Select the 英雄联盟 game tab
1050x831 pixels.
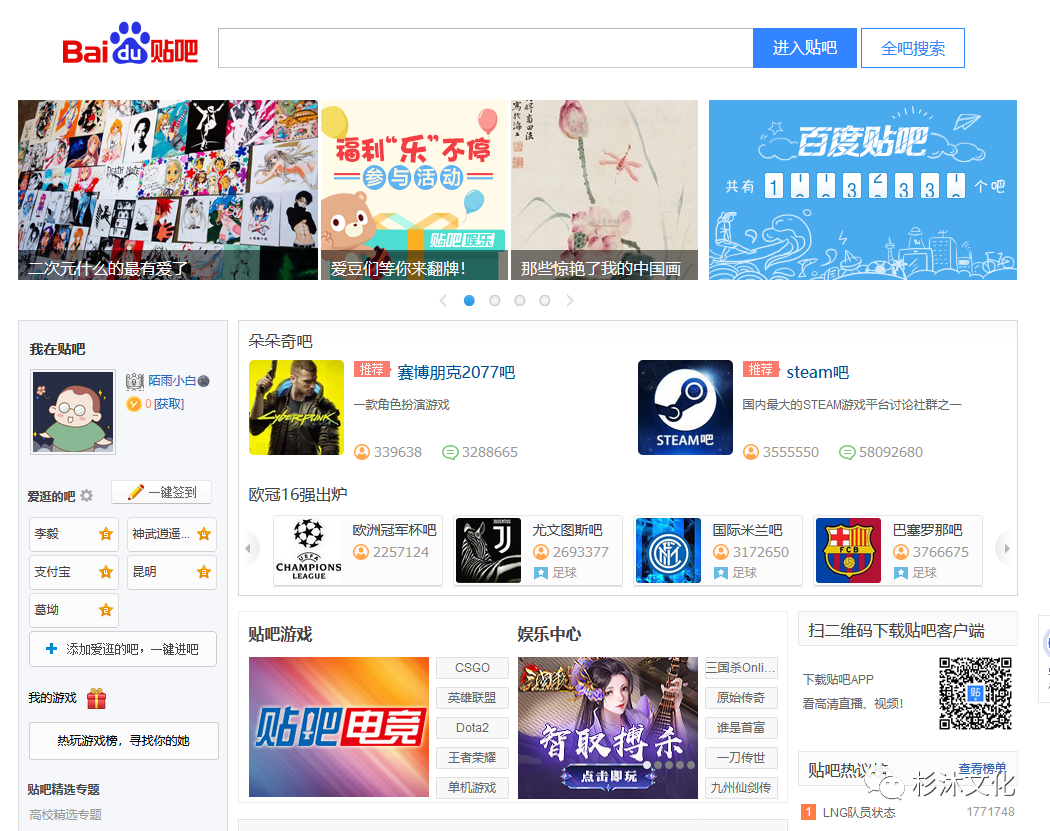point(472,698)
